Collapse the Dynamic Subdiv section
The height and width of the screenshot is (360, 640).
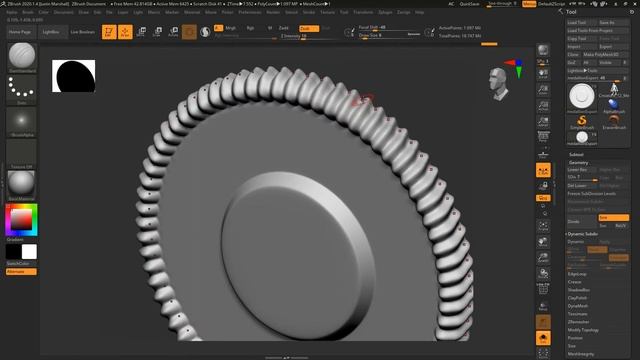pos(583,234)
